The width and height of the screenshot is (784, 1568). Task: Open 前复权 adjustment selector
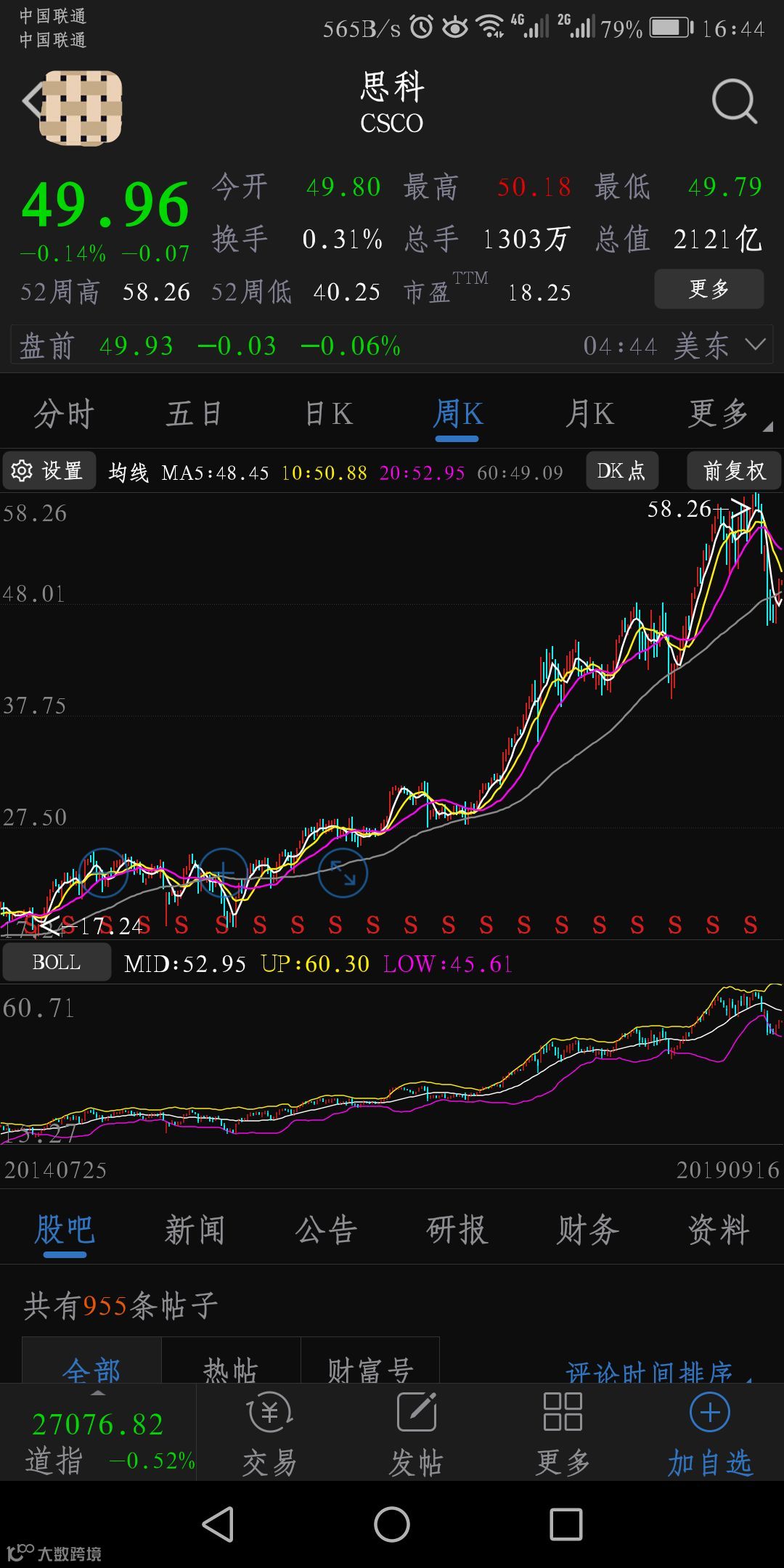click(x=734, y=471)
